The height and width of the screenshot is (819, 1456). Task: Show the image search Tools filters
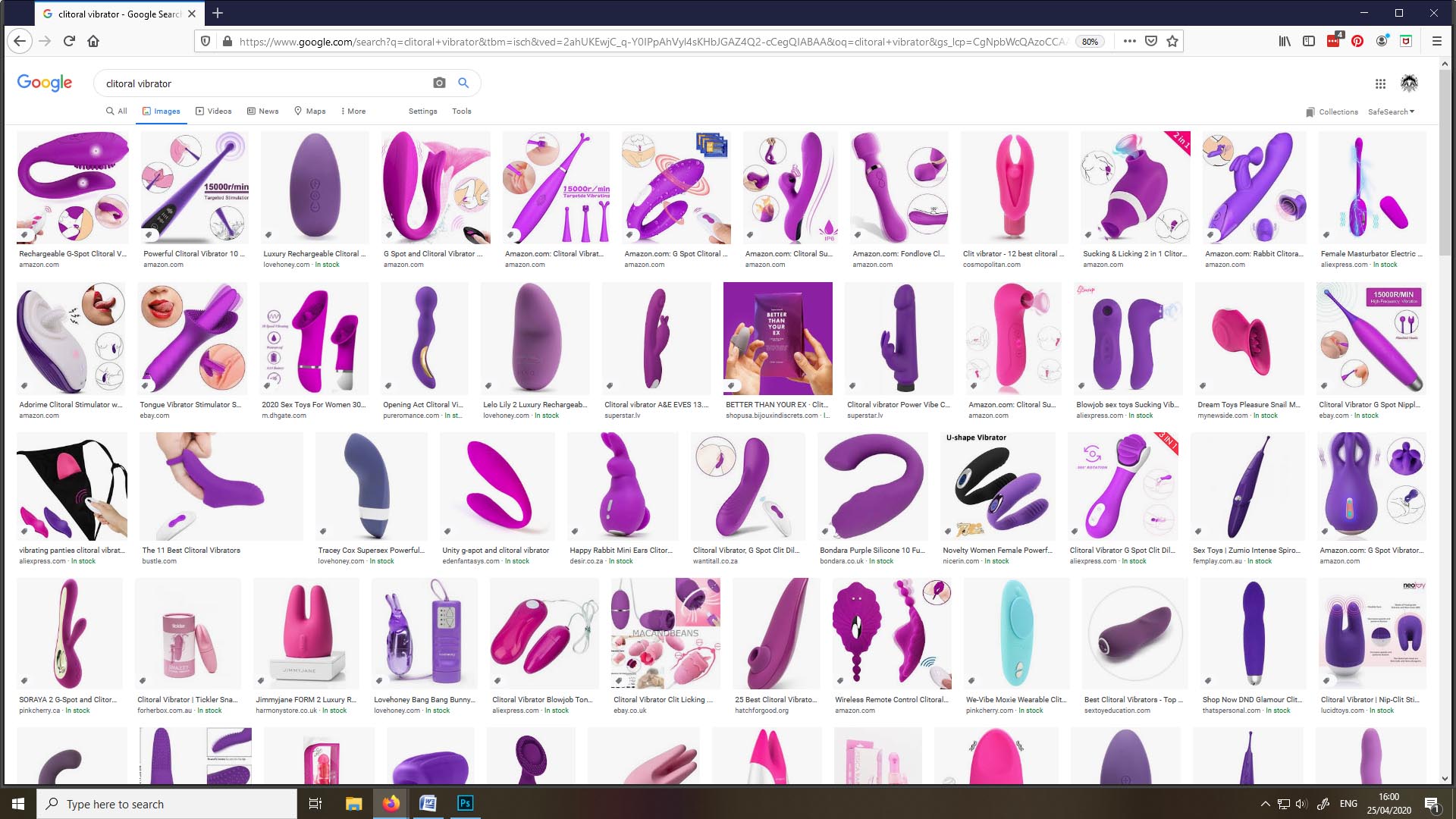pos(461,111)
